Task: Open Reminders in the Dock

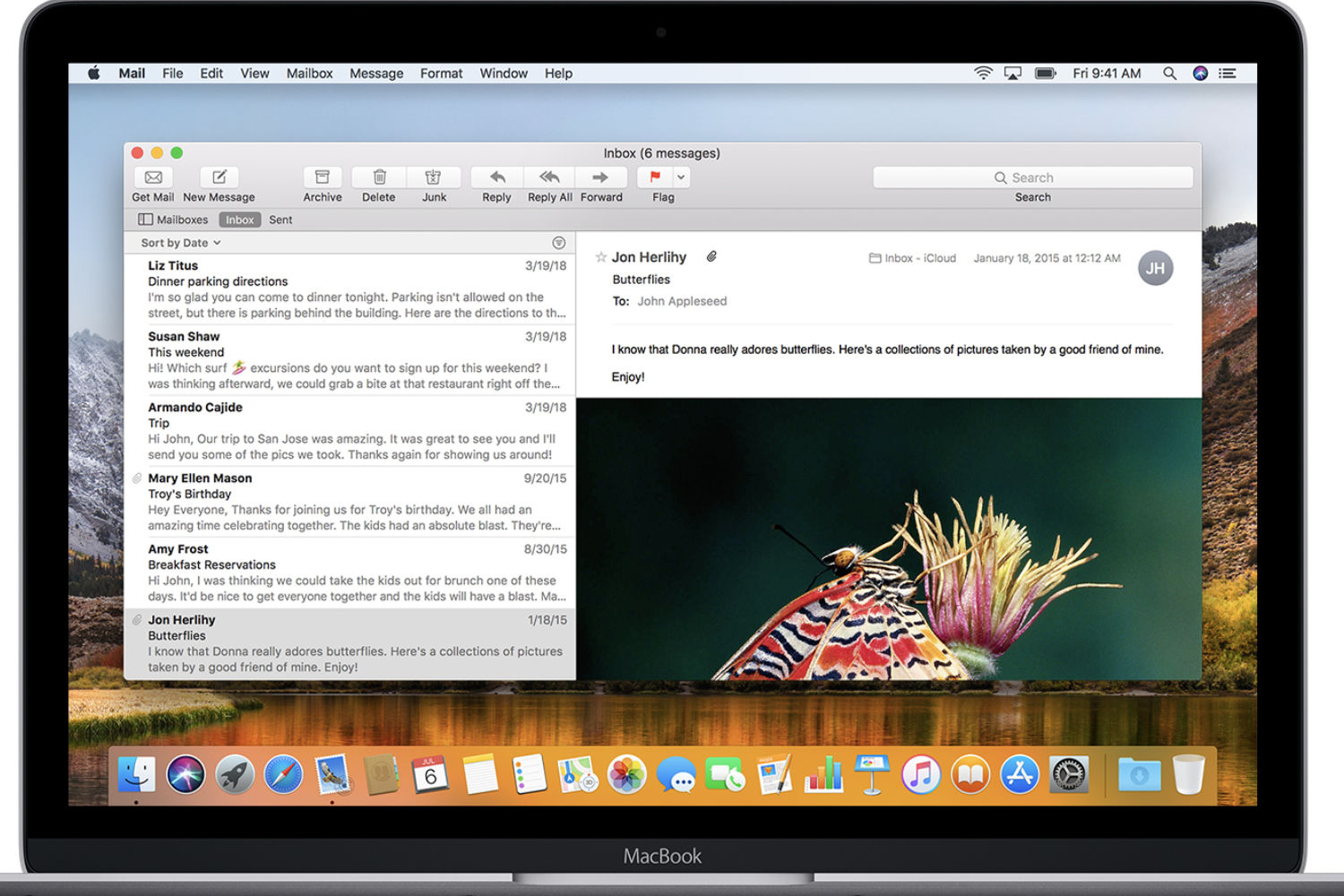Action: (530, 774)
